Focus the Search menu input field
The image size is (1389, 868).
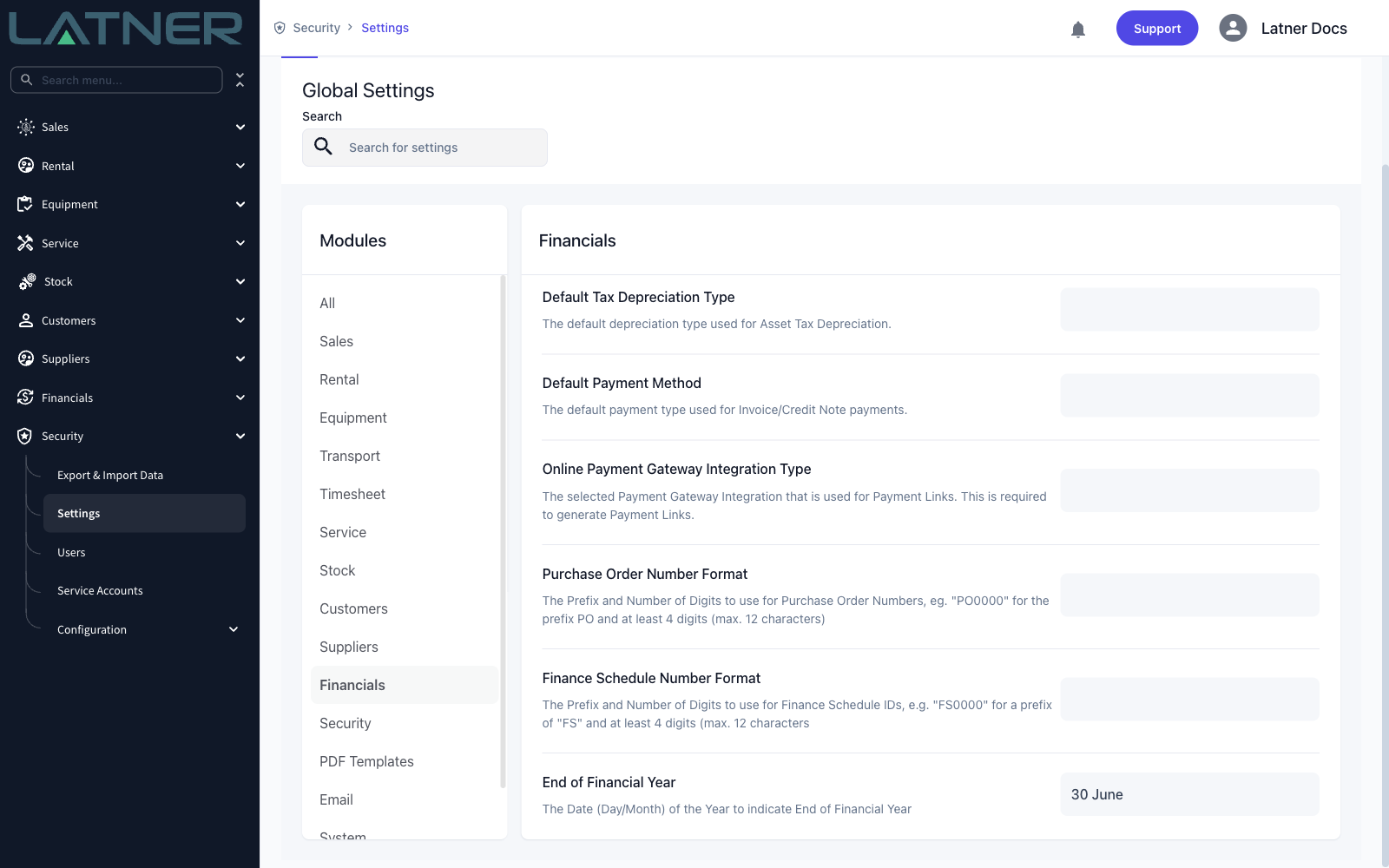point(116,80)
